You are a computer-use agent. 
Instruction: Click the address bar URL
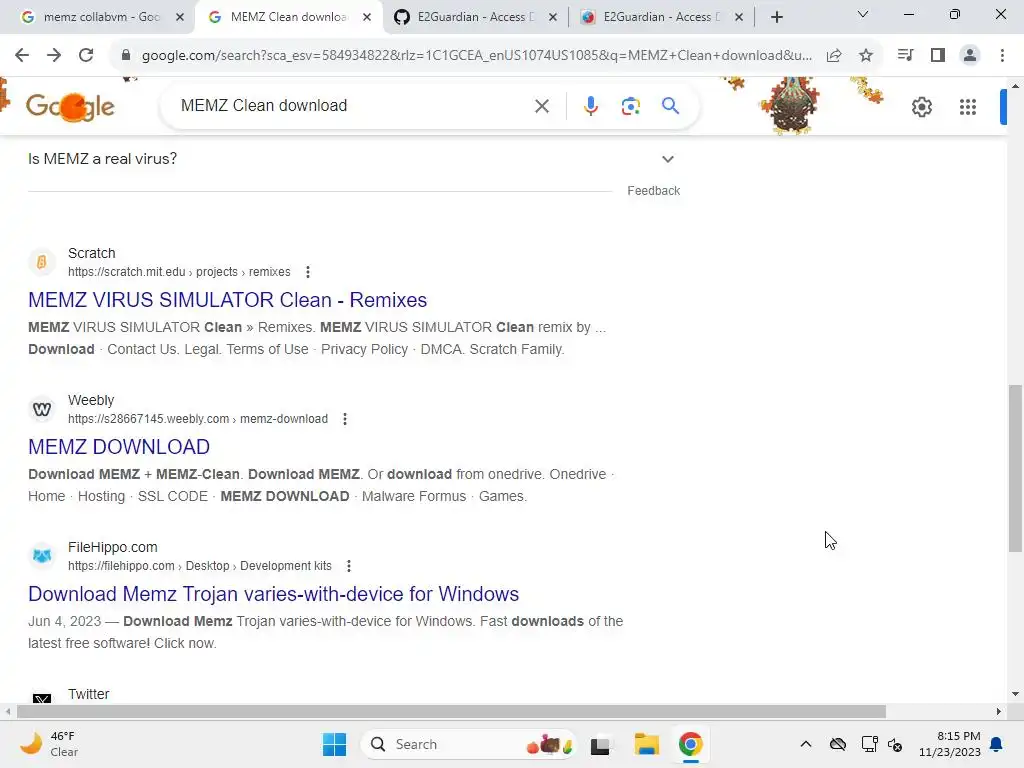pyautogui.click(x=477, y=56)
